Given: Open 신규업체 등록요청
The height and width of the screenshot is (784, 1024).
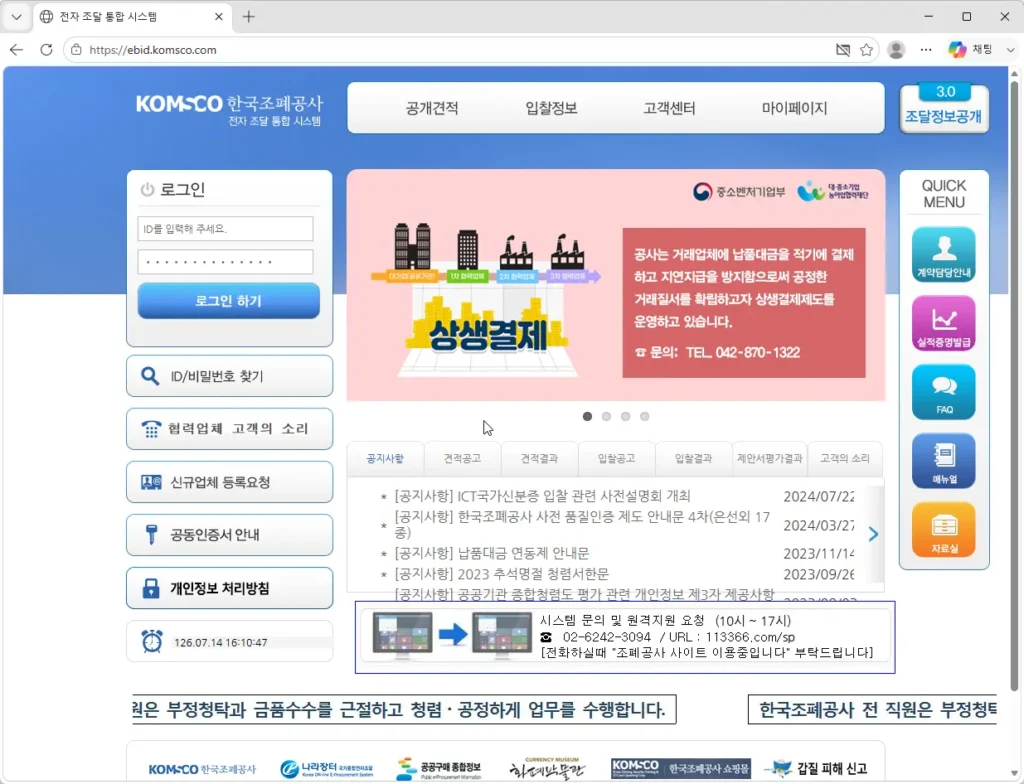Looking at the screenshot, I should (229, 482).
